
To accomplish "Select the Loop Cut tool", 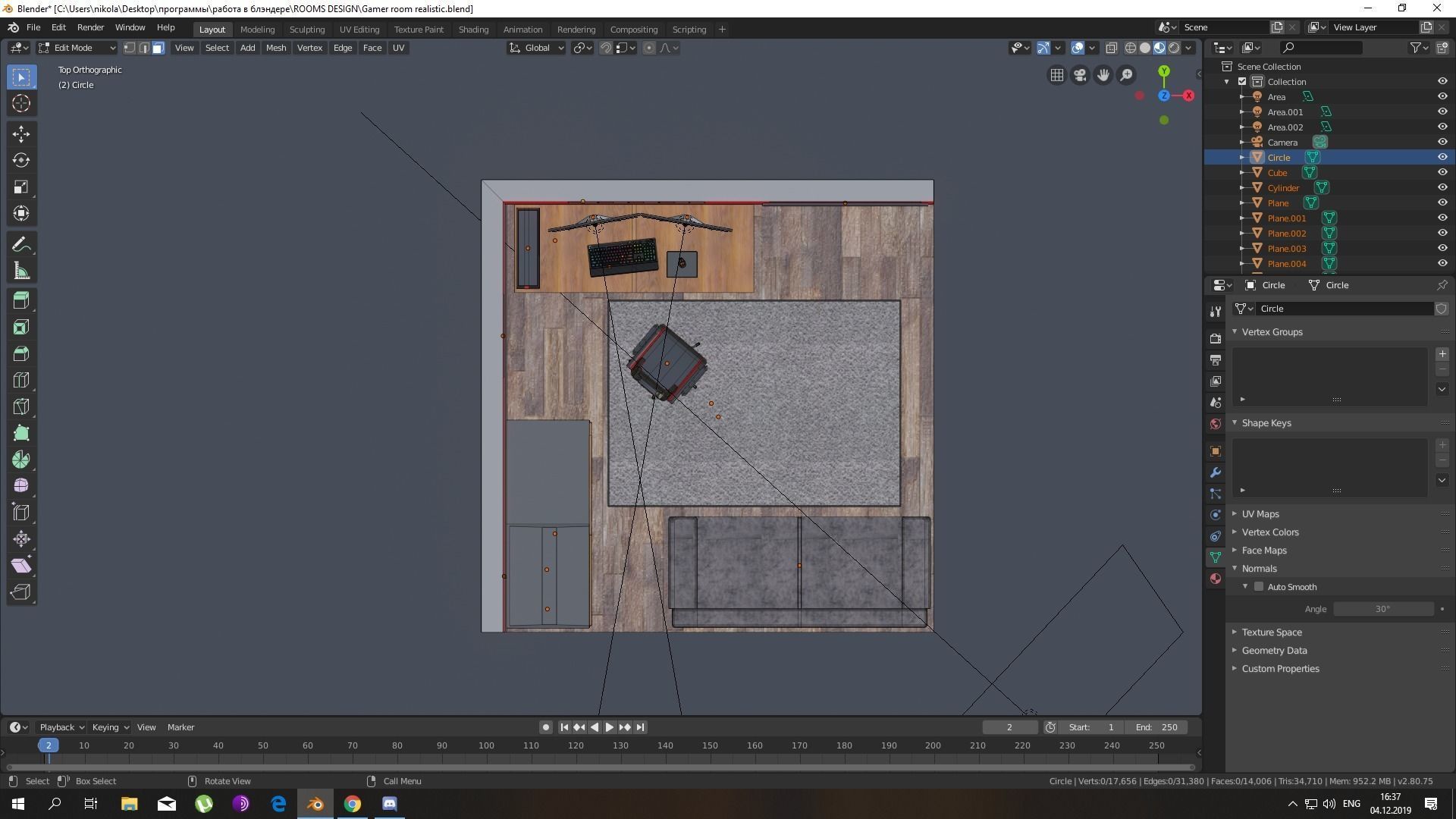I will 21,380.
